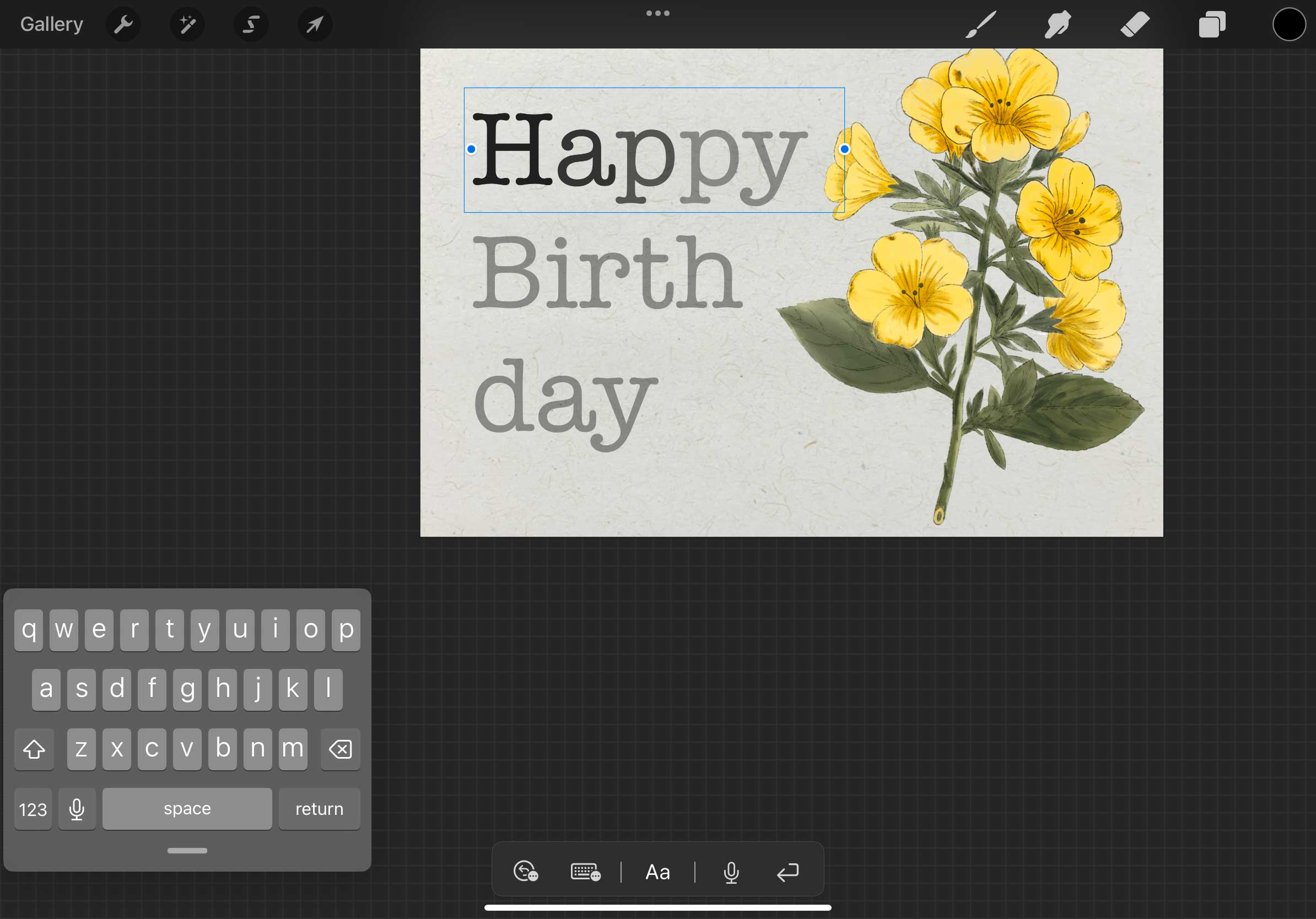This screenshot has height=919, width=1316.
Task: Tap the backspace delete key
Action: click(341, 749)
